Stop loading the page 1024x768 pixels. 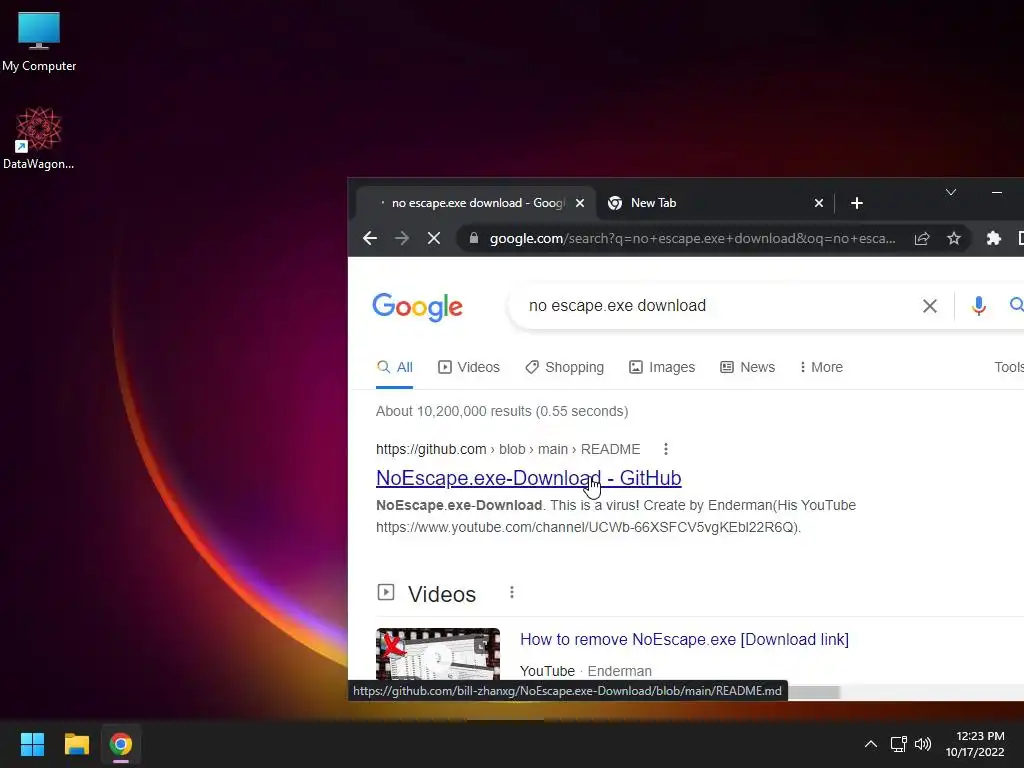click(434, 238)
